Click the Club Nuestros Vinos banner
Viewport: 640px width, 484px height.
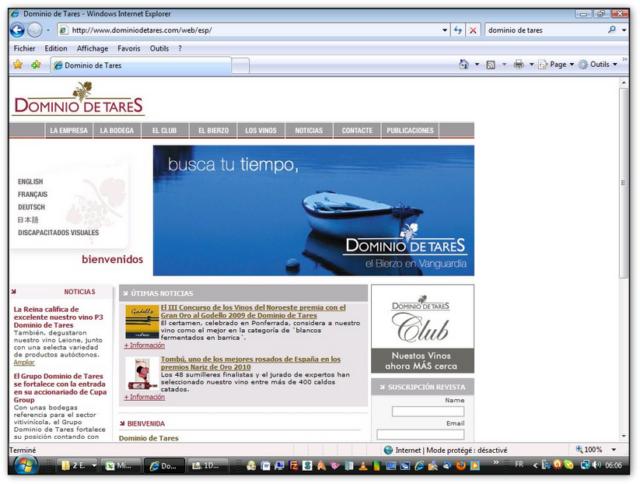(x=422, y=329)
